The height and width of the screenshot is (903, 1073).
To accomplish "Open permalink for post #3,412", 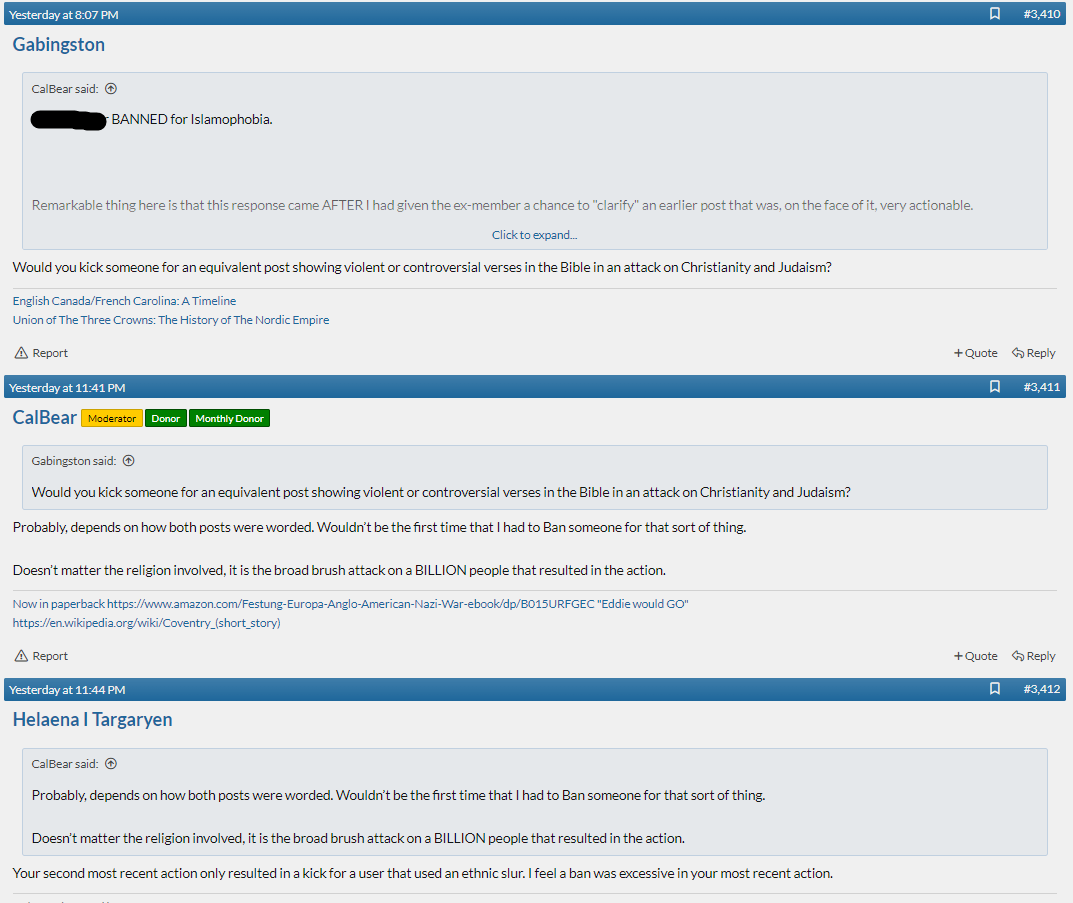I will pyautogui.click(x=1042, y=689).
